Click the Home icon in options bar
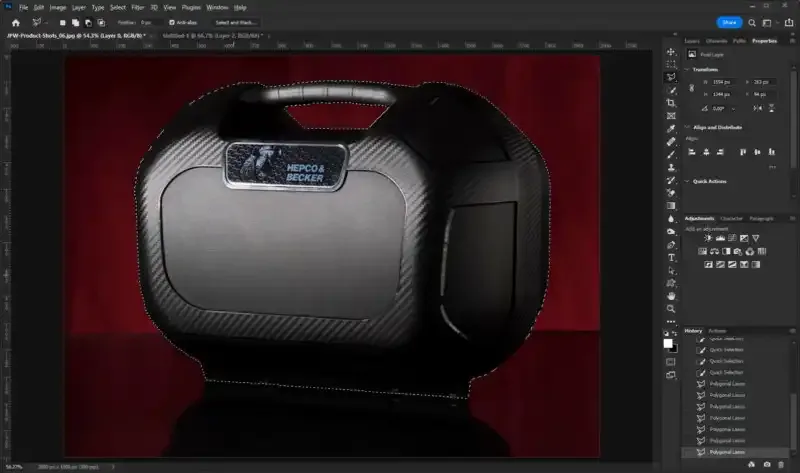The width and height of the screenshot is (800, 473). tap(15, 21)
